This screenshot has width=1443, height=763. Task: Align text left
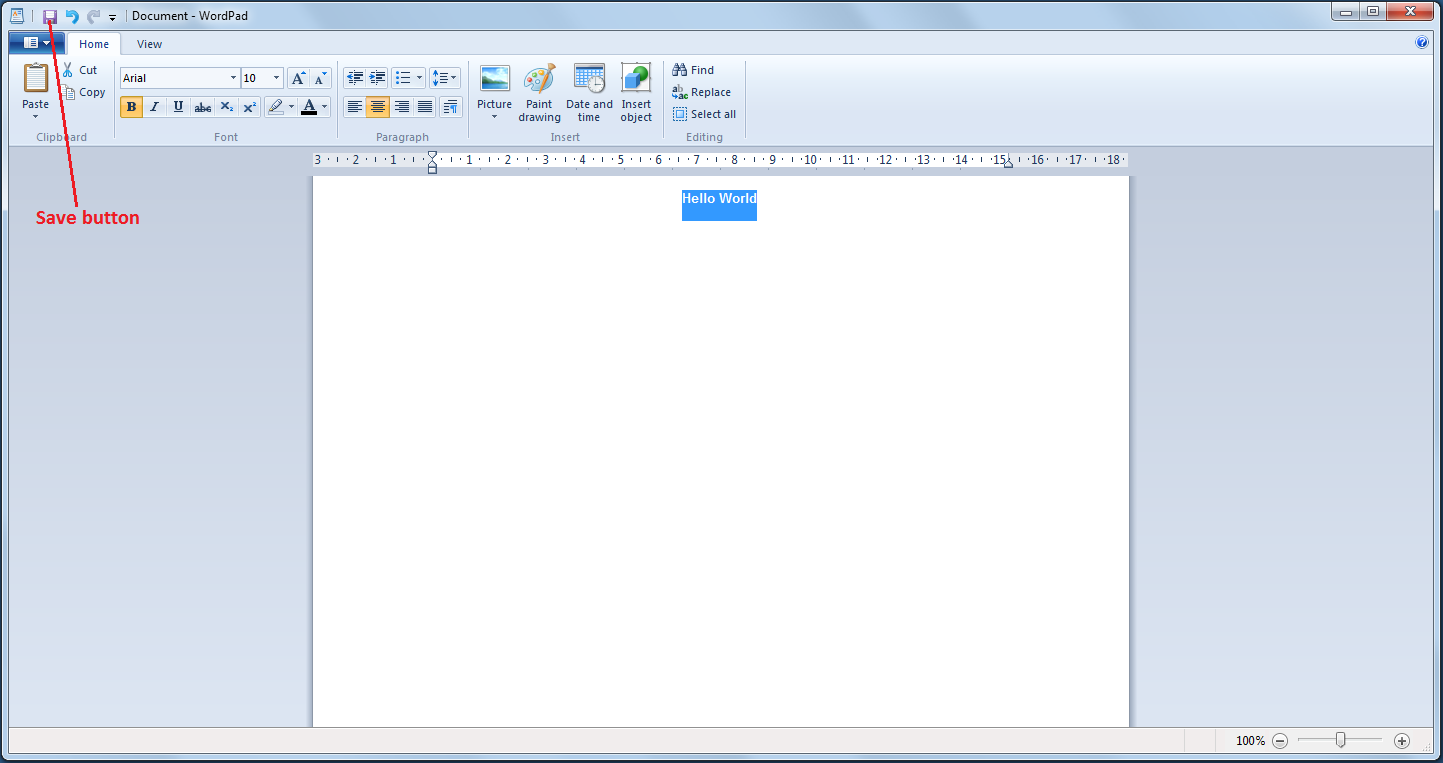354,107
